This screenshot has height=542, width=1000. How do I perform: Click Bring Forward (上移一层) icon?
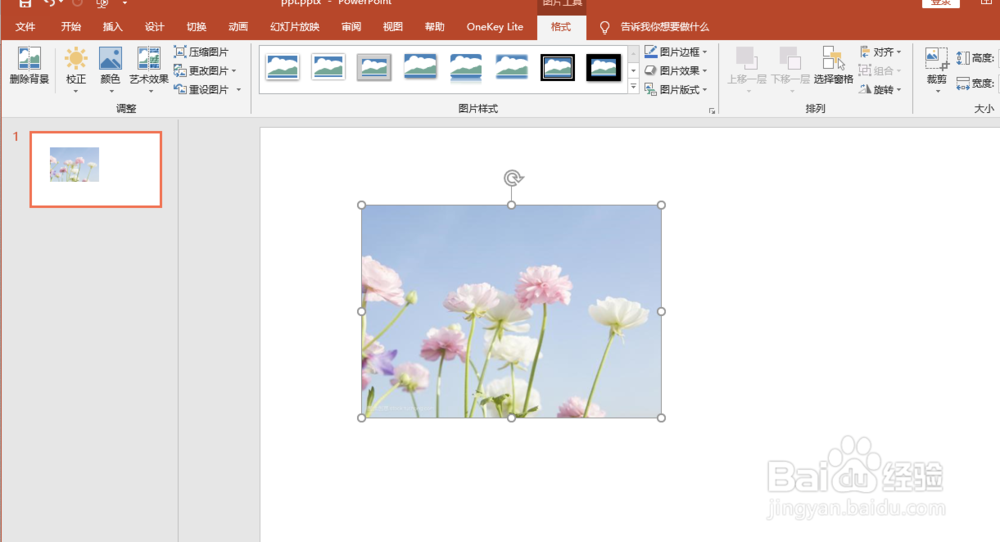coord(747,59)
